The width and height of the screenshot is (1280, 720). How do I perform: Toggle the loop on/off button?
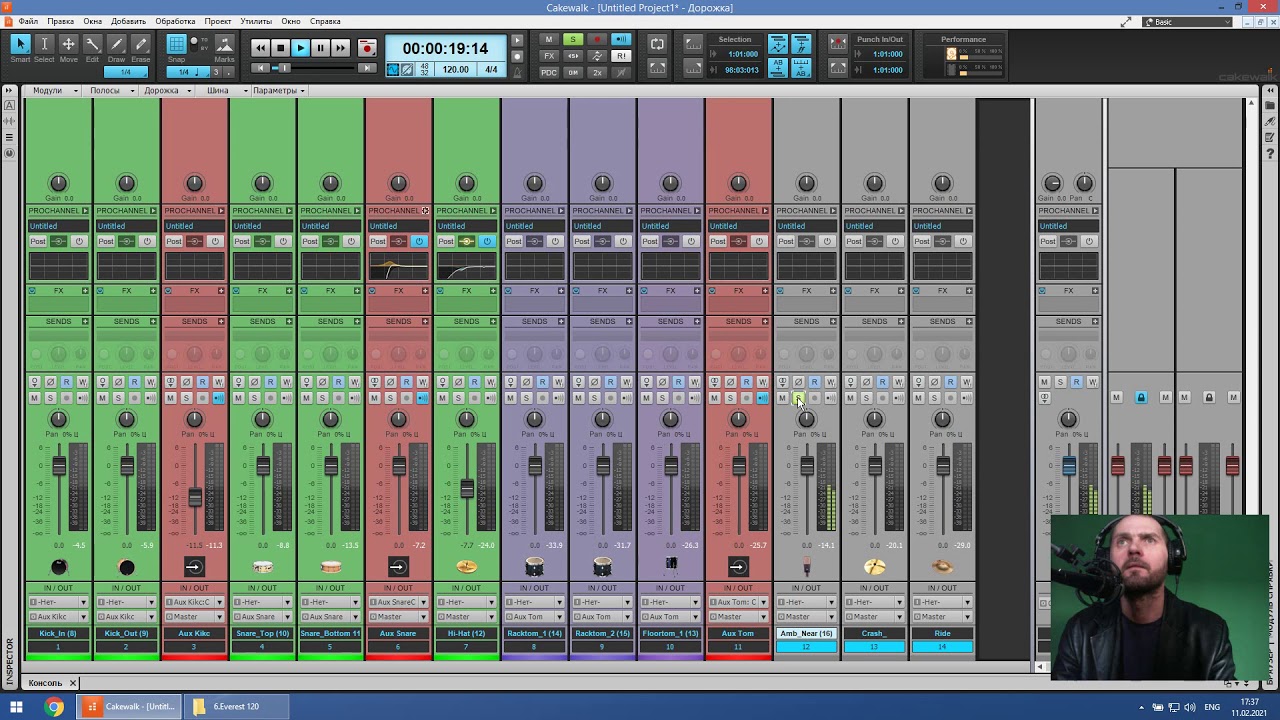tap(657, 43)
